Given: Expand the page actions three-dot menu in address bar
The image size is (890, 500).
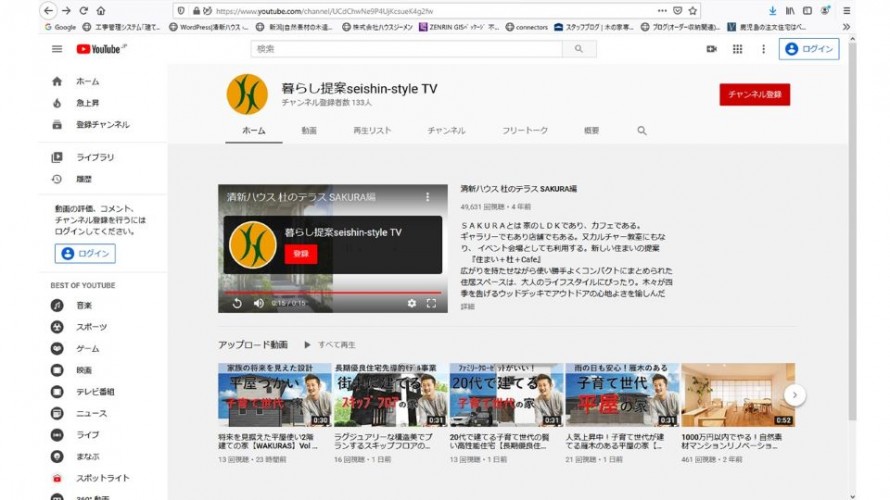Looking at the screenshot, I should pyautogui.click(x=662, y=11).
